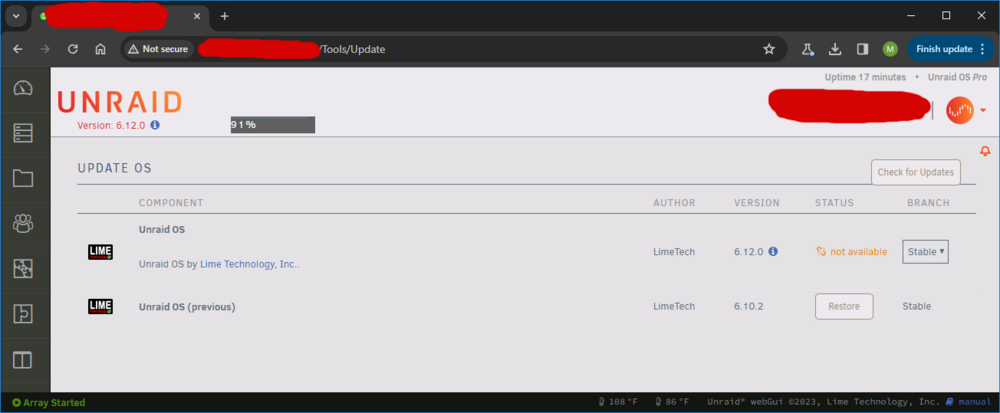Click the info icon next to table version 6.12.0
Screen dimensions: 1000x413
click(773, 252)
